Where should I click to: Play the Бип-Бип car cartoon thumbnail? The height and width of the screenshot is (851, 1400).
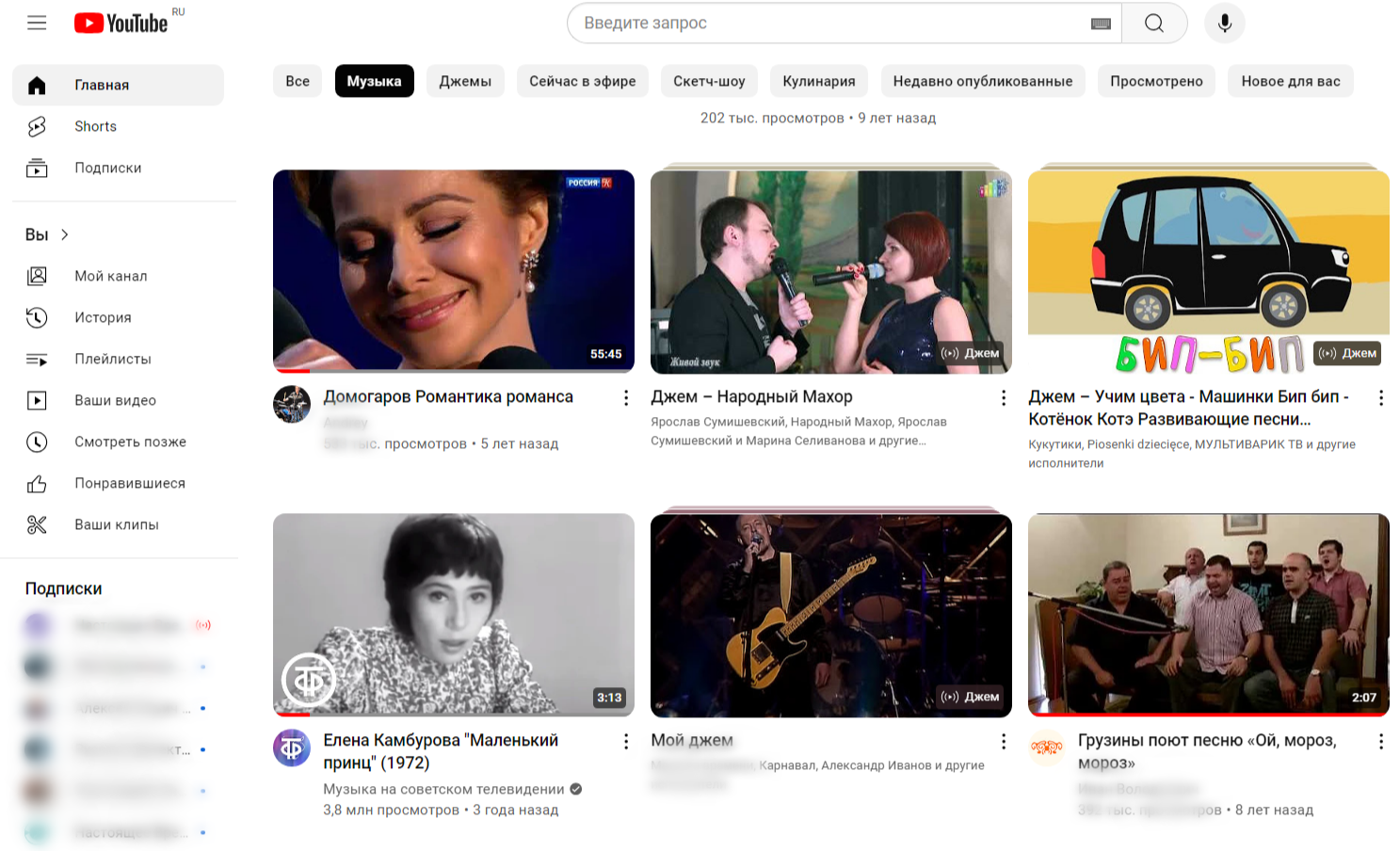click(1208, 271)
